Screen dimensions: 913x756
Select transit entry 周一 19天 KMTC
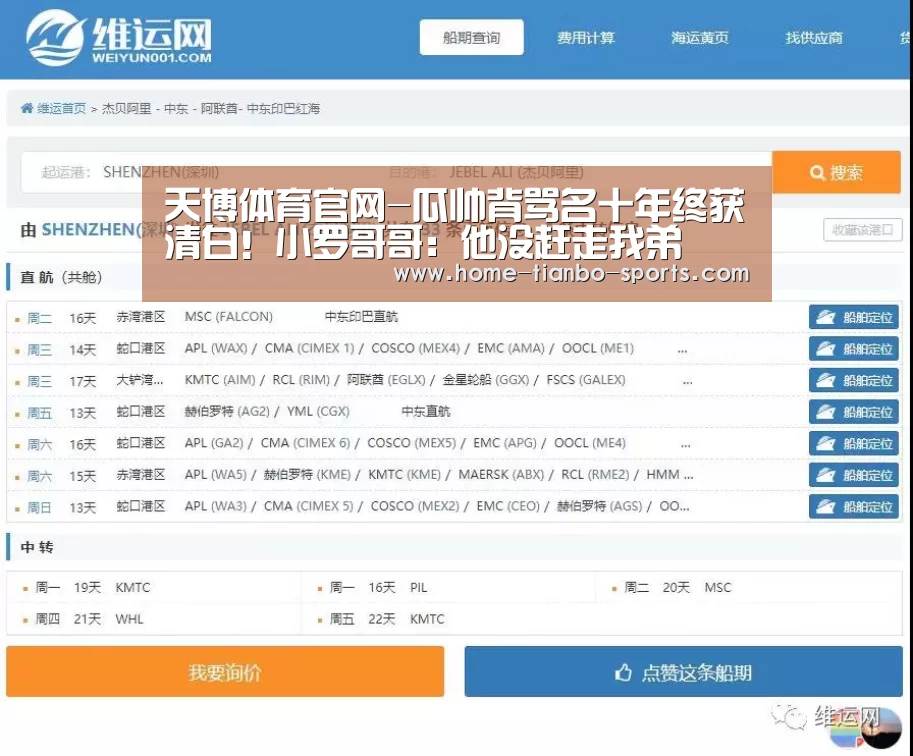tap(92, 587)
